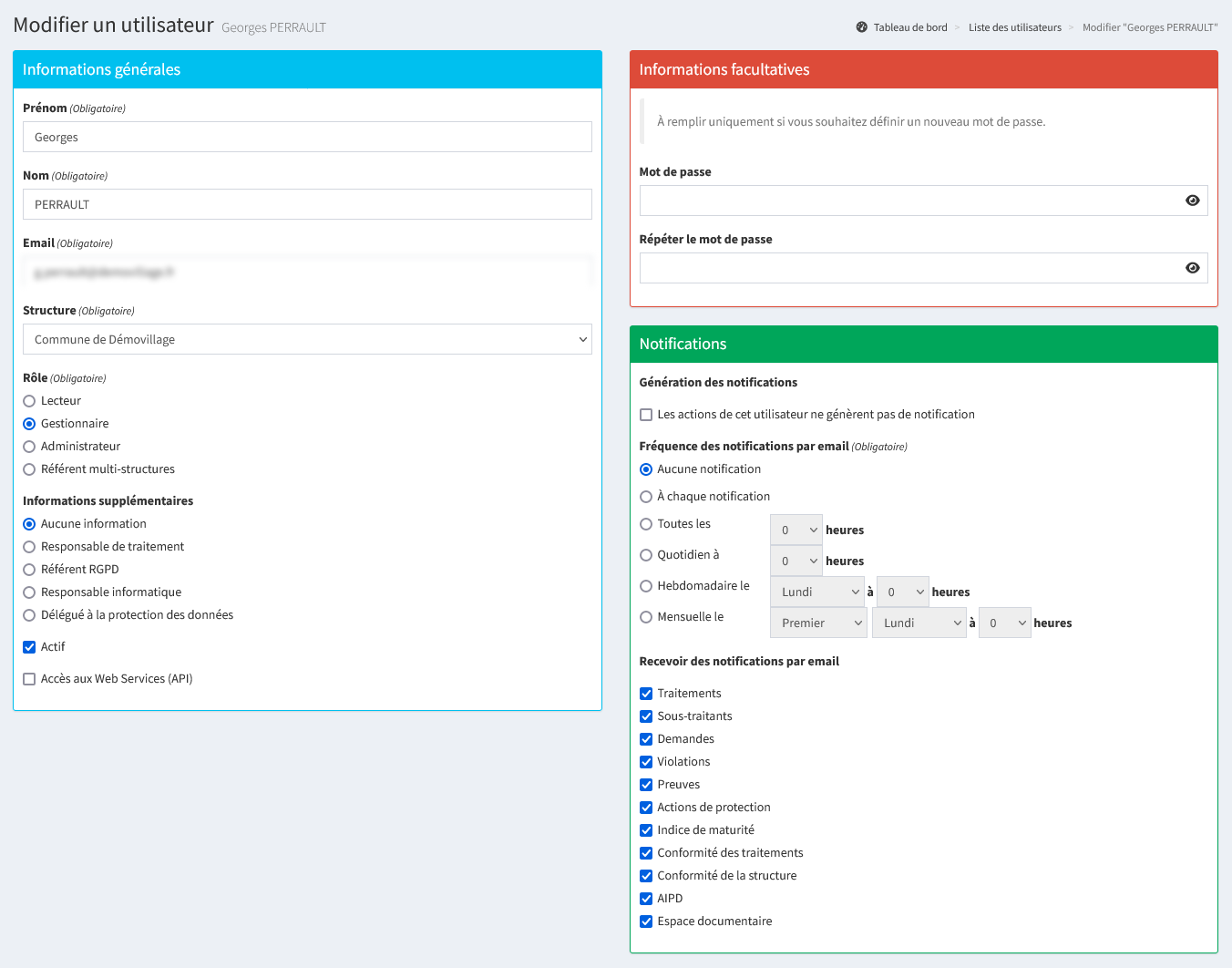Select Référent RGPD option
Viewport: 1232px width, 968px height.
(29, 570)
